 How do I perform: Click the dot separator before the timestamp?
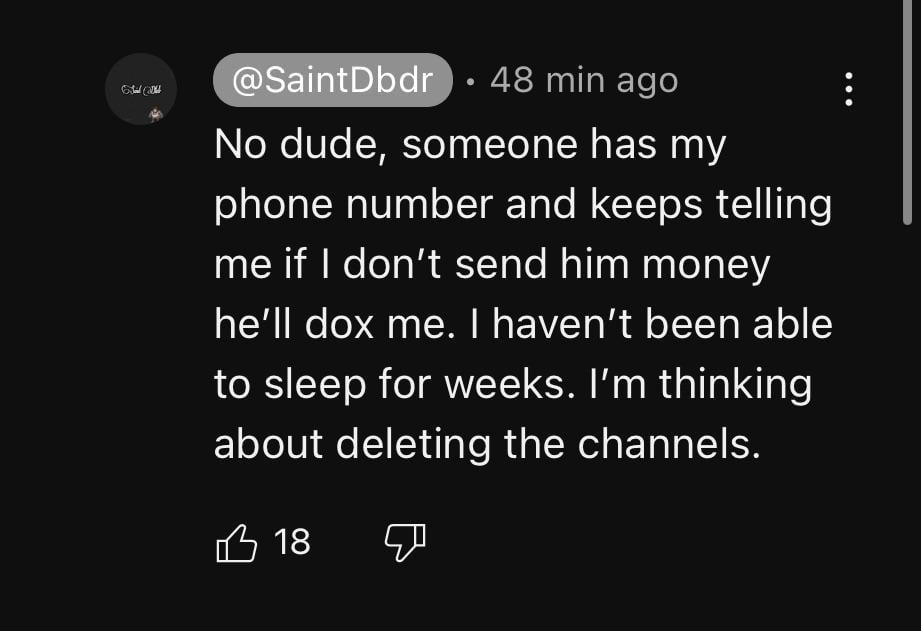pyautogui.click(x=471, y=81)
